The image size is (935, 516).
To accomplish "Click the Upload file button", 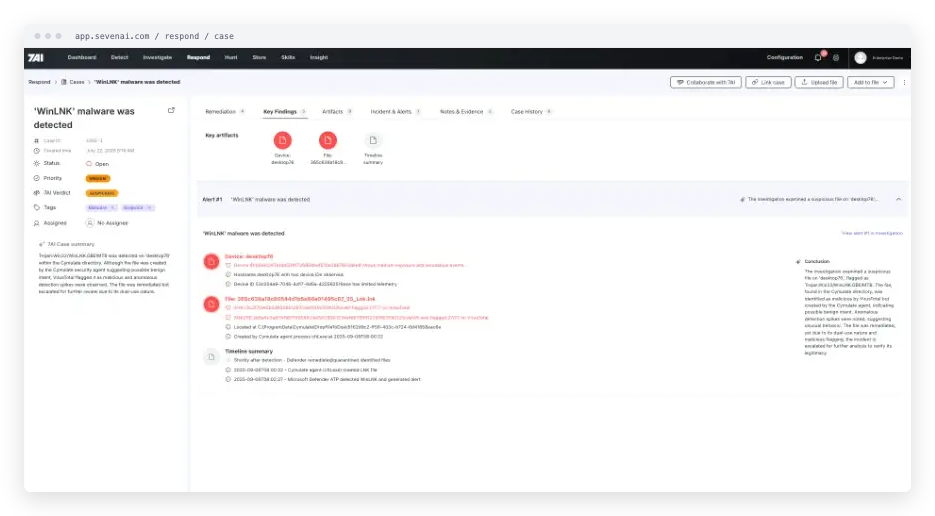I will click(x=819, y=82).
